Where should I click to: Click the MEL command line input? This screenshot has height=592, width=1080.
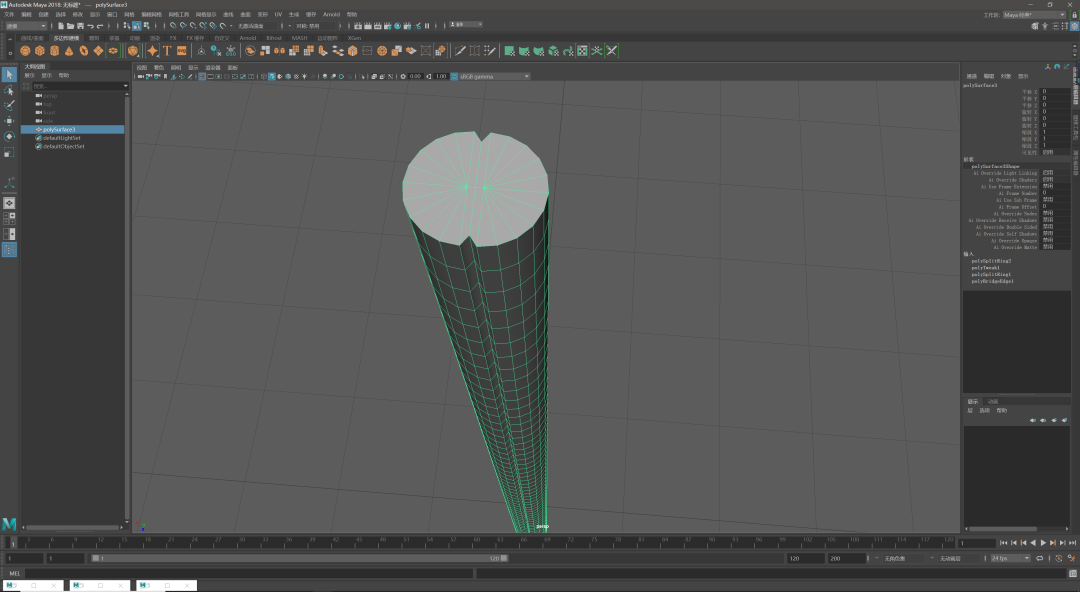tap(249, 573)
